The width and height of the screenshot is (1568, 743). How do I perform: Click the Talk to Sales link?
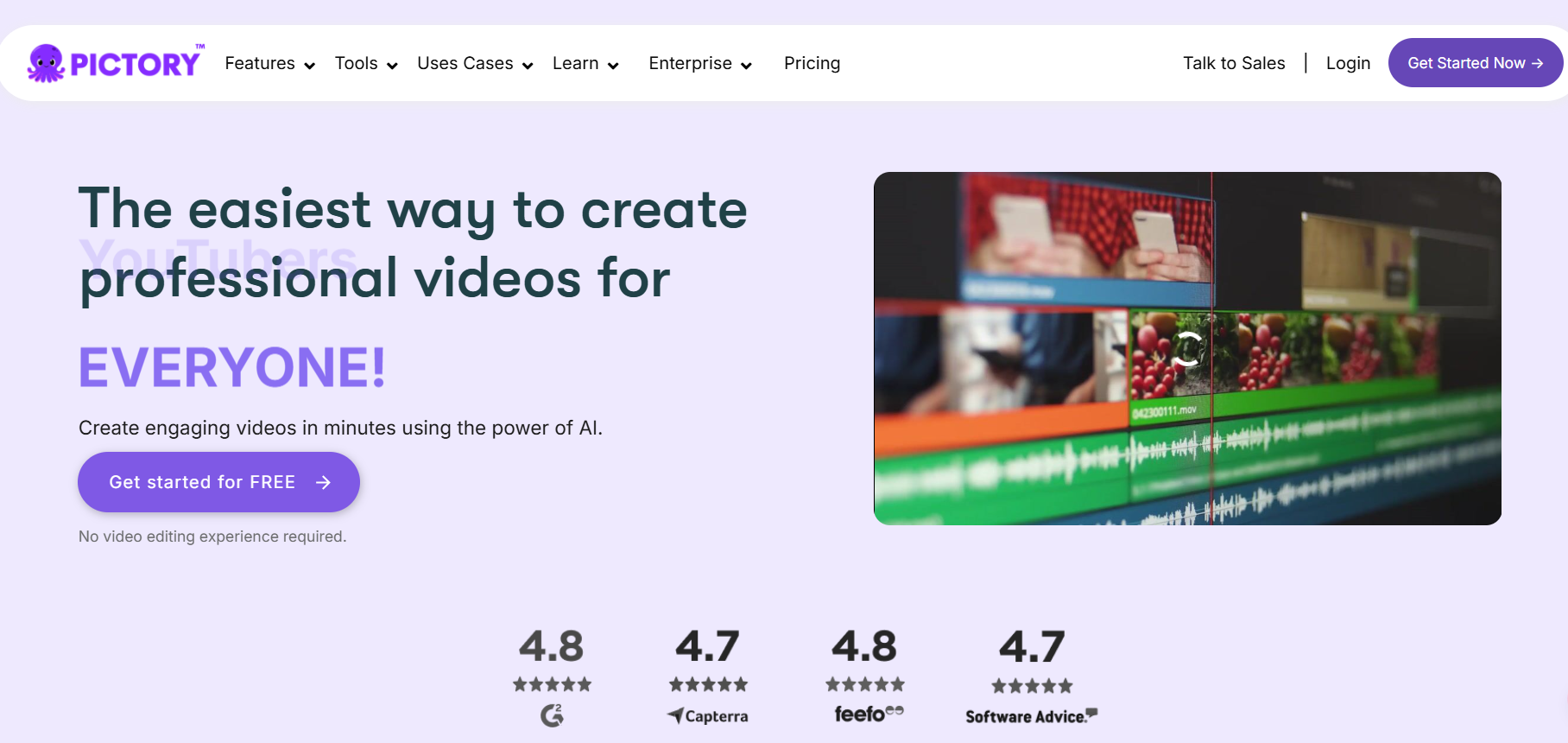point(1234,63)
